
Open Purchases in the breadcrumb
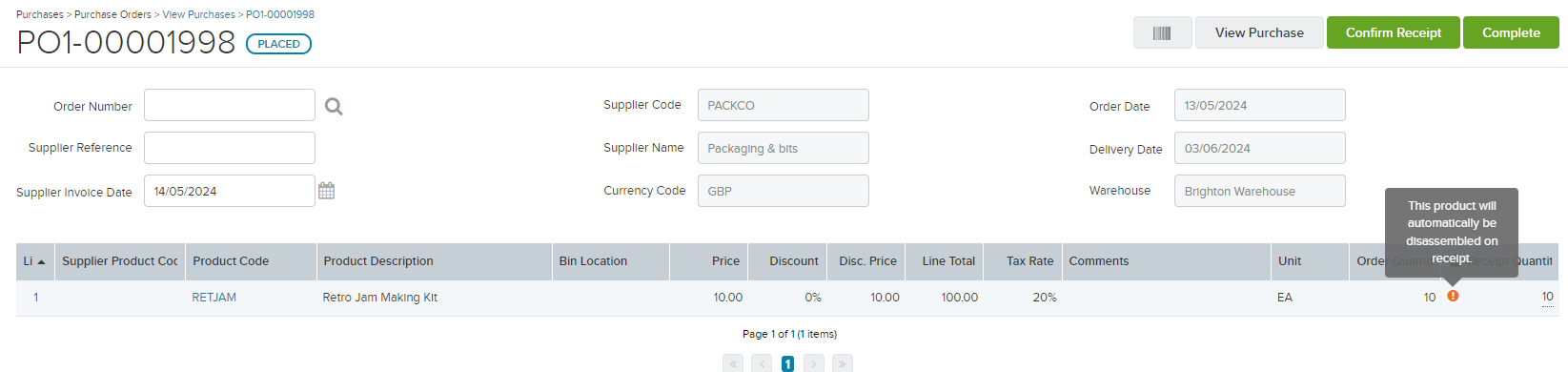(40, 14)
